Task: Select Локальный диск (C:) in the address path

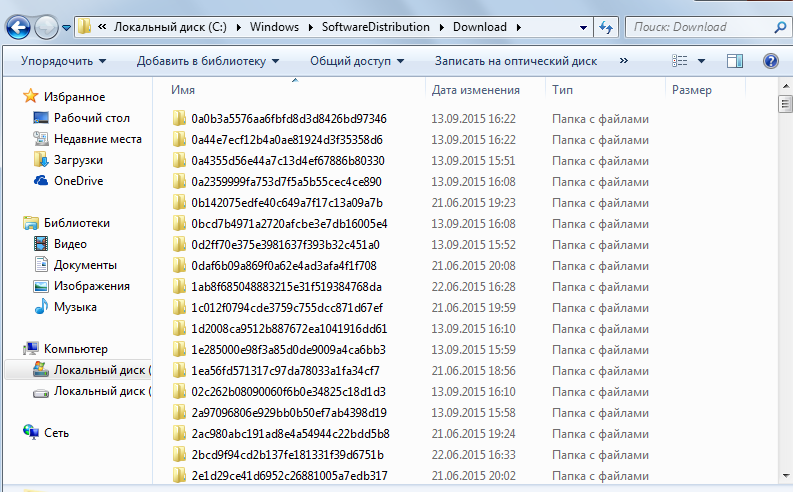Action: coord(170,27)
